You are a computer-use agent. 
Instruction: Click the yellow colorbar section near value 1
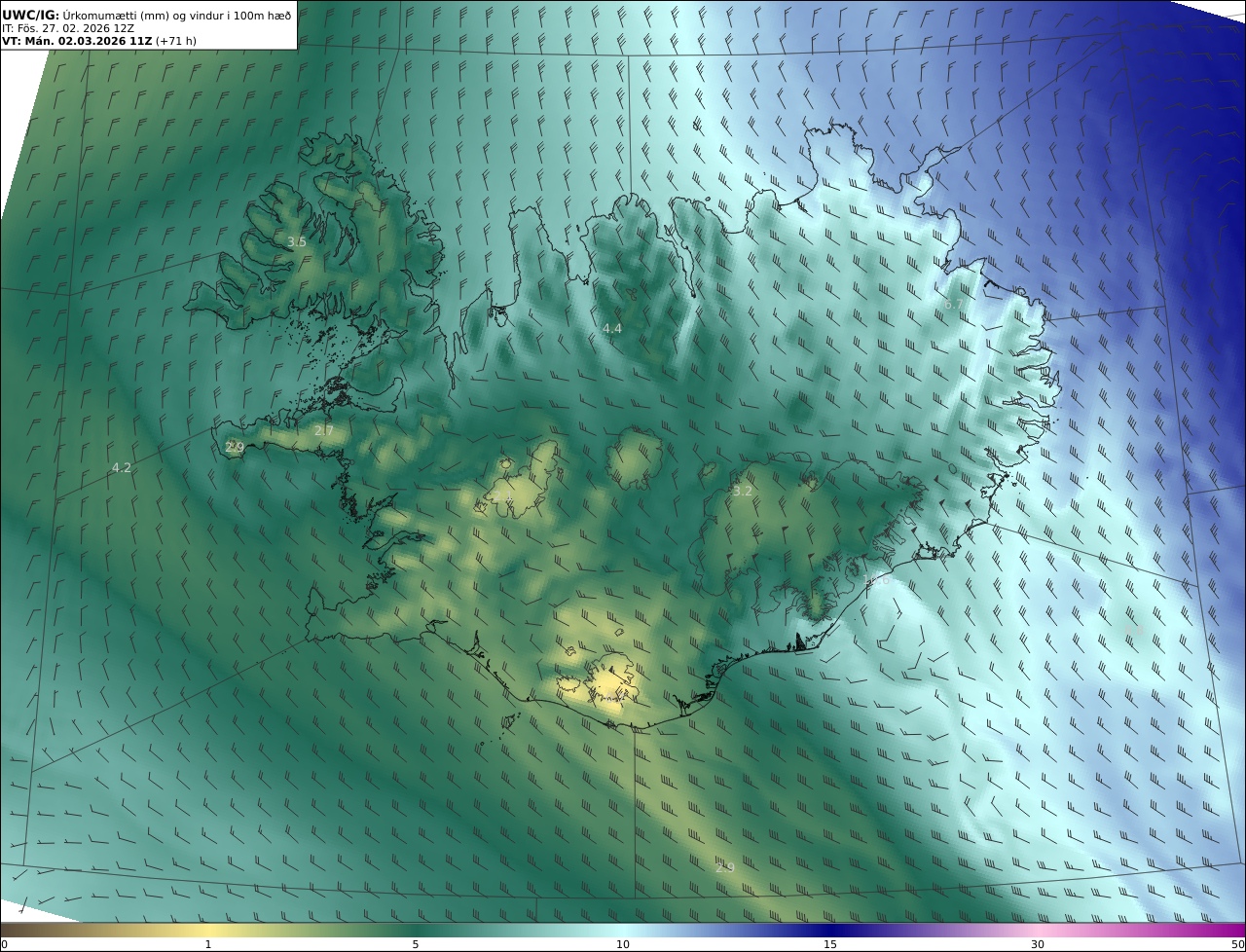(207, 930)
